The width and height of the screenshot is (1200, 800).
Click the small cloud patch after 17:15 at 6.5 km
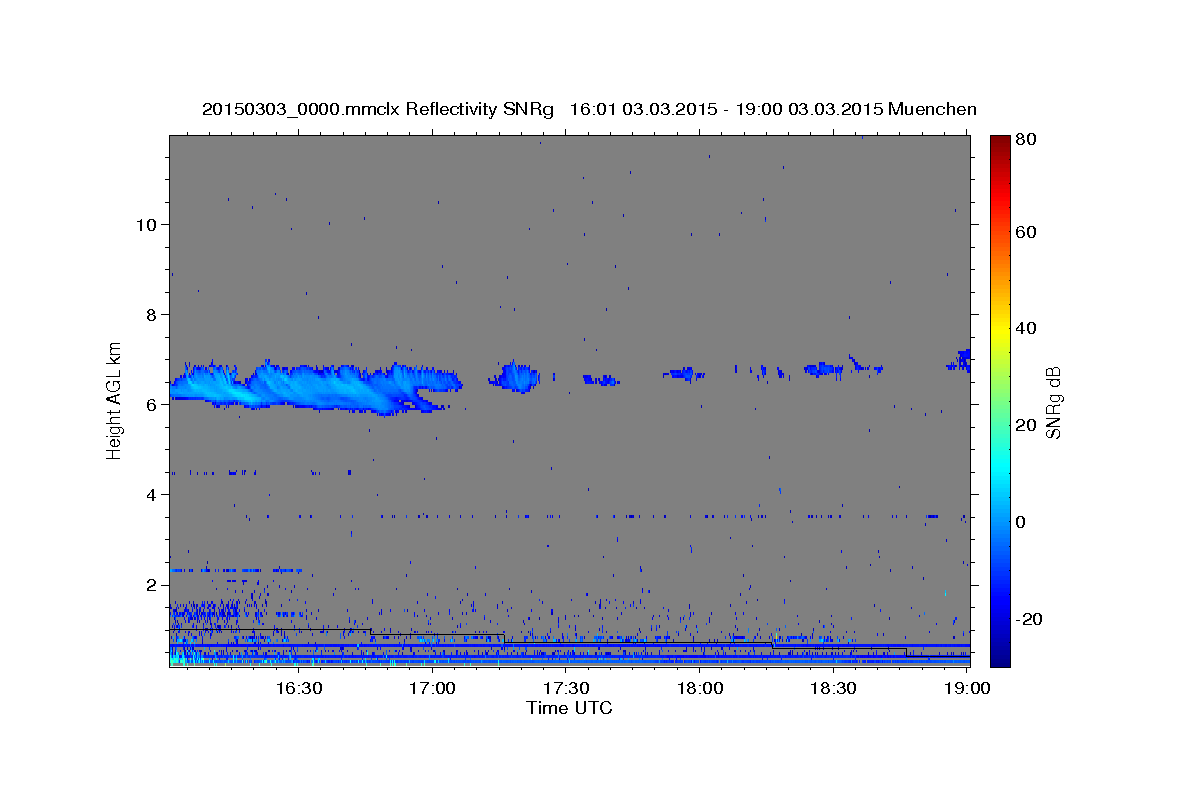tap(515, 376)
